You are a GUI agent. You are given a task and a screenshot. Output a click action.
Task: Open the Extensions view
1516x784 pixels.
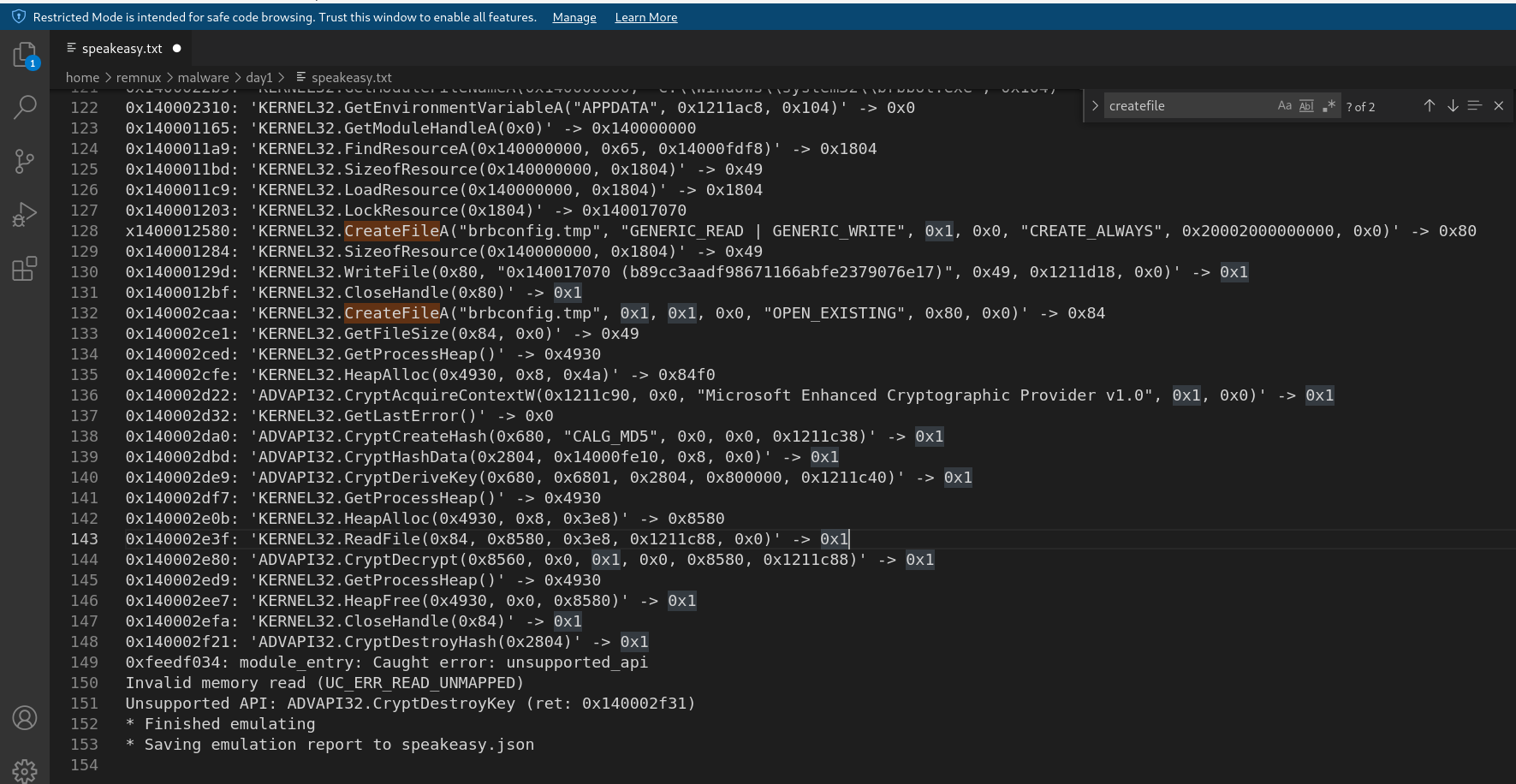click(x=25, y=269)
